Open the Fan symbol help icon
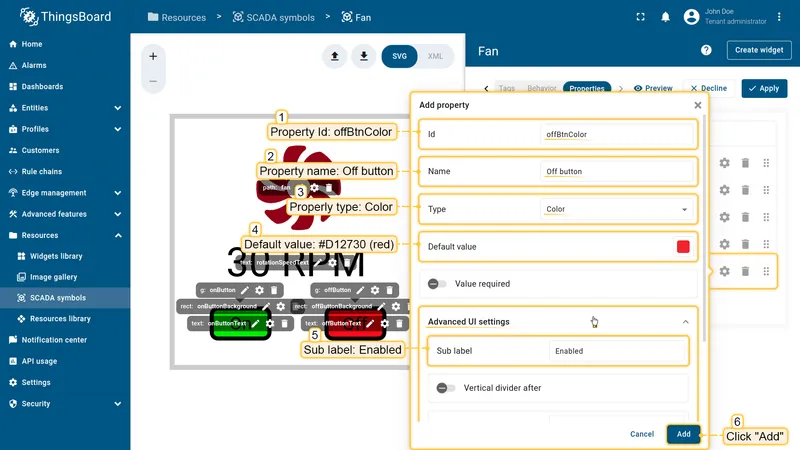This screenshot has height=450, width=800. click(x=706, y=50)
